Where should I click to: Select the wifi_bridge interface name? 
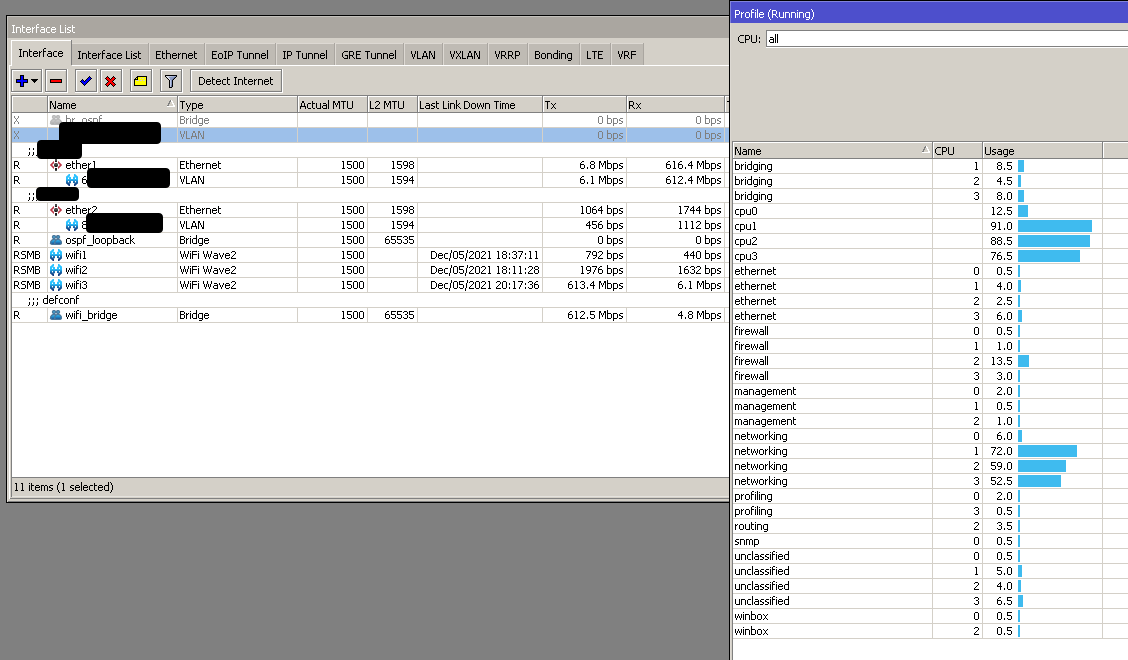(91, 315)
